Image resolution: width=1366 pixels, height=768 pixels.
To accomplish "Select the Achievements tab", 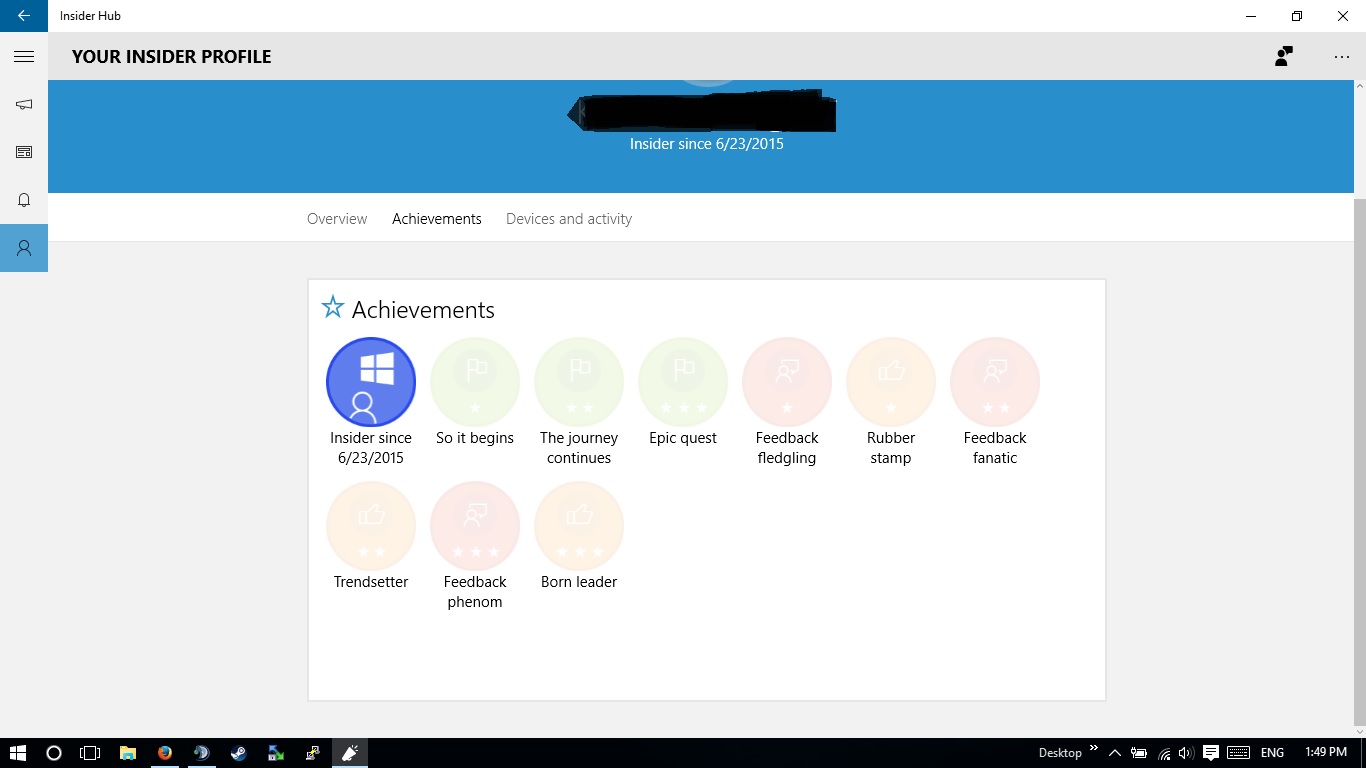I will [x=437, y=219].
